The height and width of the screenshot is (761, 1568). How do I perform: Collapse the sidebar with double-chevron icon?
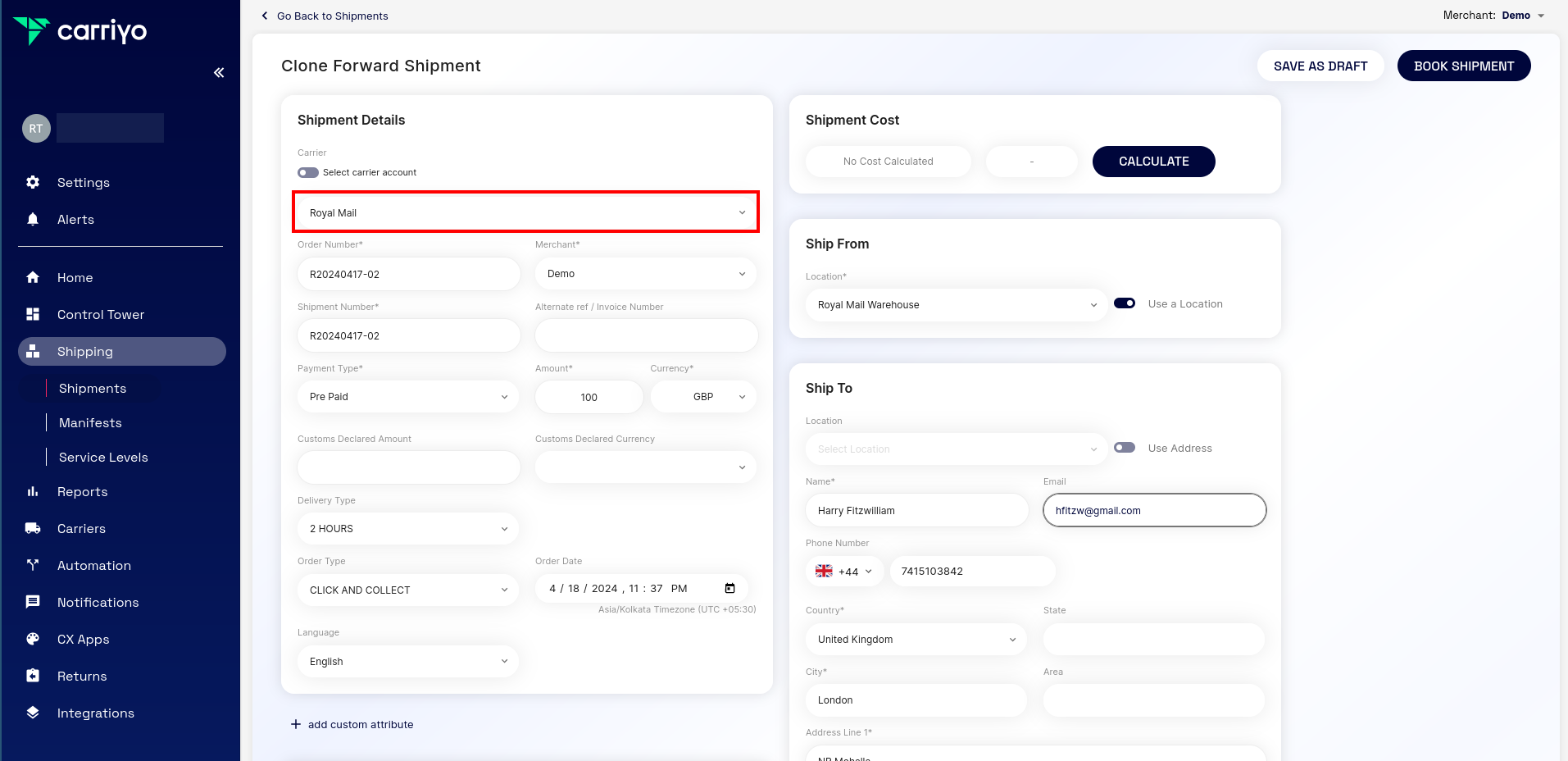[219, 73]
